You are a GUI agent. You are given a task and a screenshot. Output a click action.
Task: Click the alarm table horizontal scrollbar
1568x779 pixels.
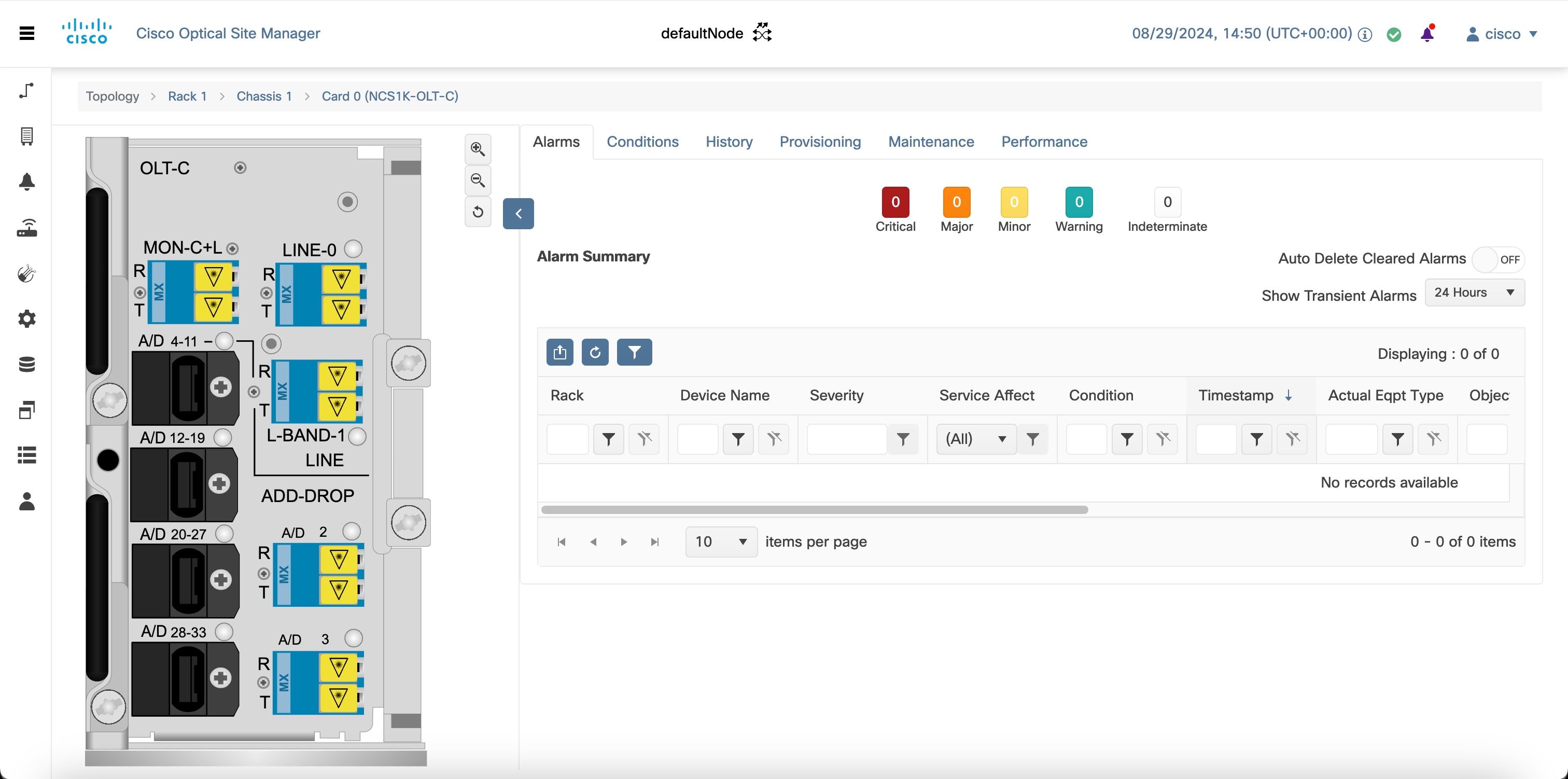click(x=815, y=510)
